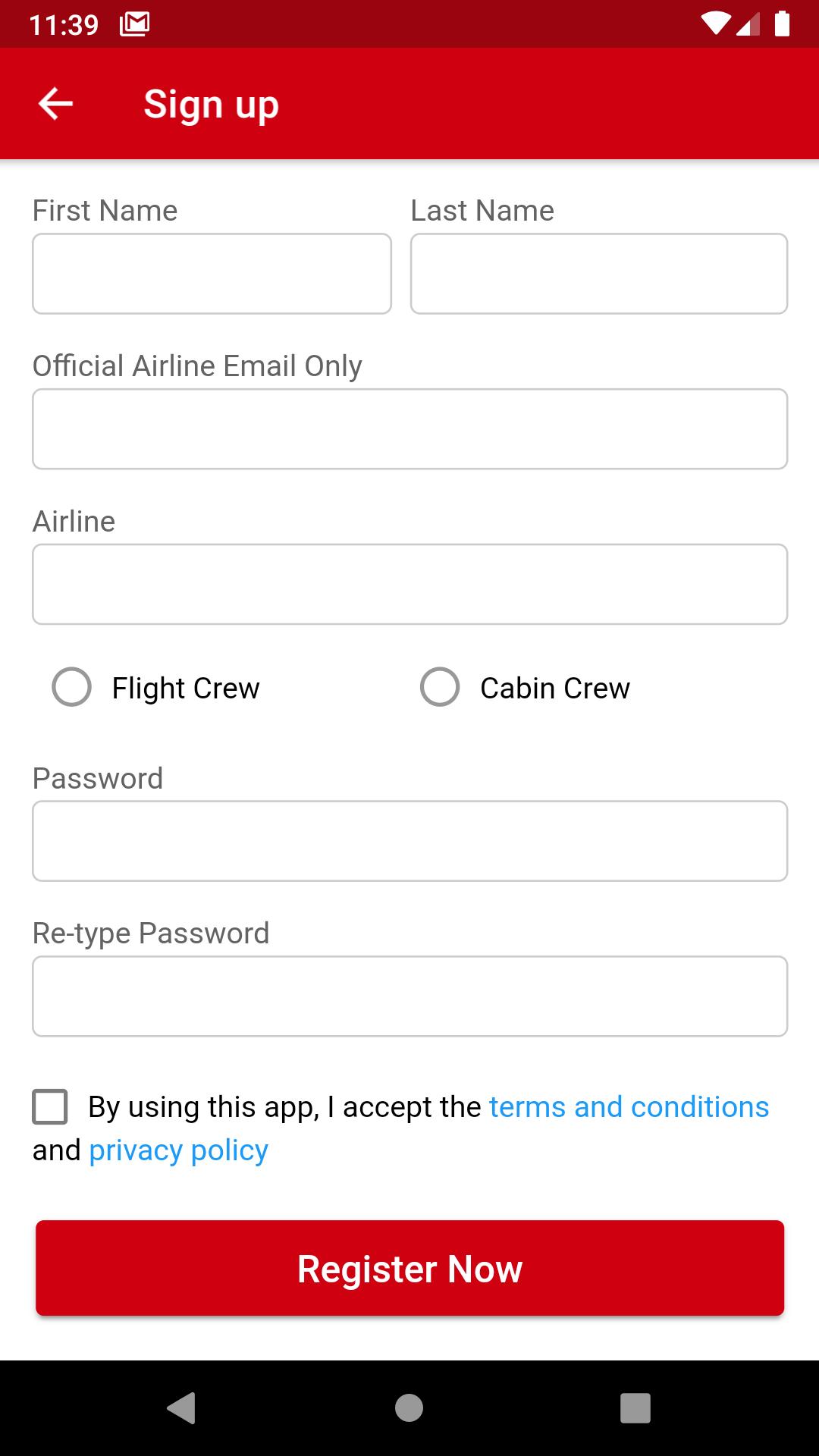Open the Airline selection field

(x=409, y=584)
